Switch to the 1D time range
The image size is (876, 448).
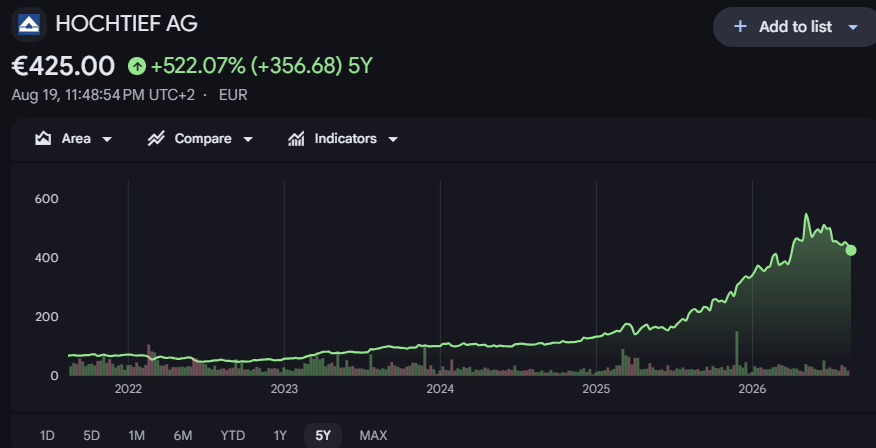(47, 436)
